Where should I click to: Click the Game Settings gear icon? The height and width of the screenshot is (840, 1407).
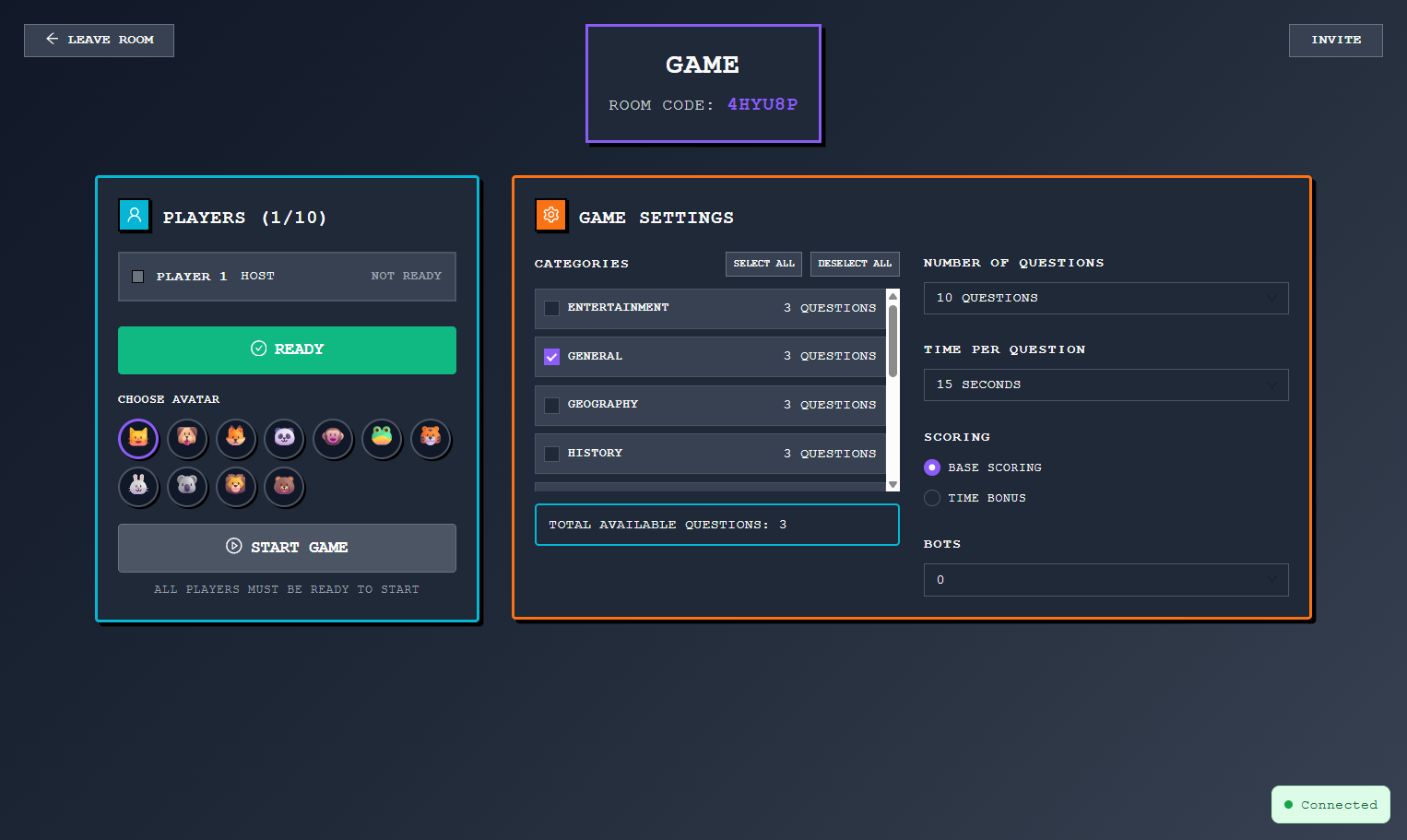[550, 215]
